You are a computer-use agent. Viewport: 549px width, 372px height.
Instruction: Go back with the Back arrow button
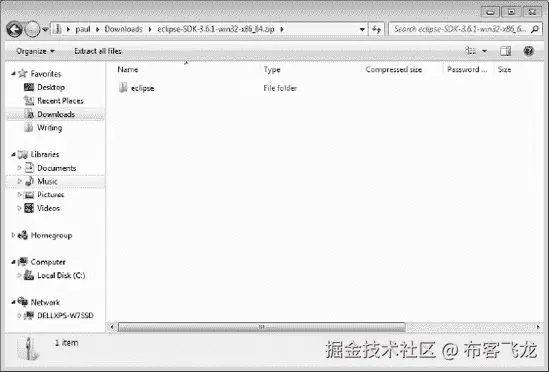point(15,29)
